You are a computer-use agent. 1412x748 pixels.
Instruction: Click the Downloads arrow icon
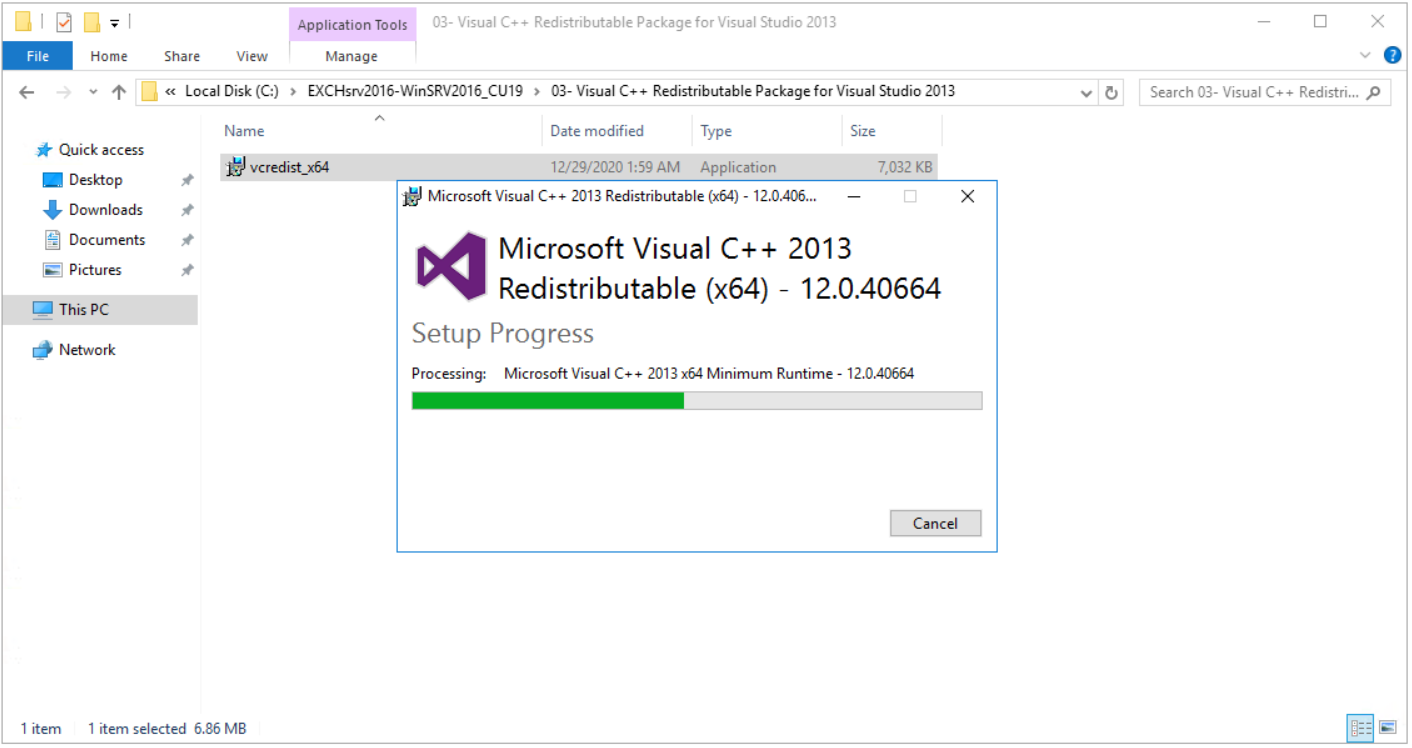[52, 210]
